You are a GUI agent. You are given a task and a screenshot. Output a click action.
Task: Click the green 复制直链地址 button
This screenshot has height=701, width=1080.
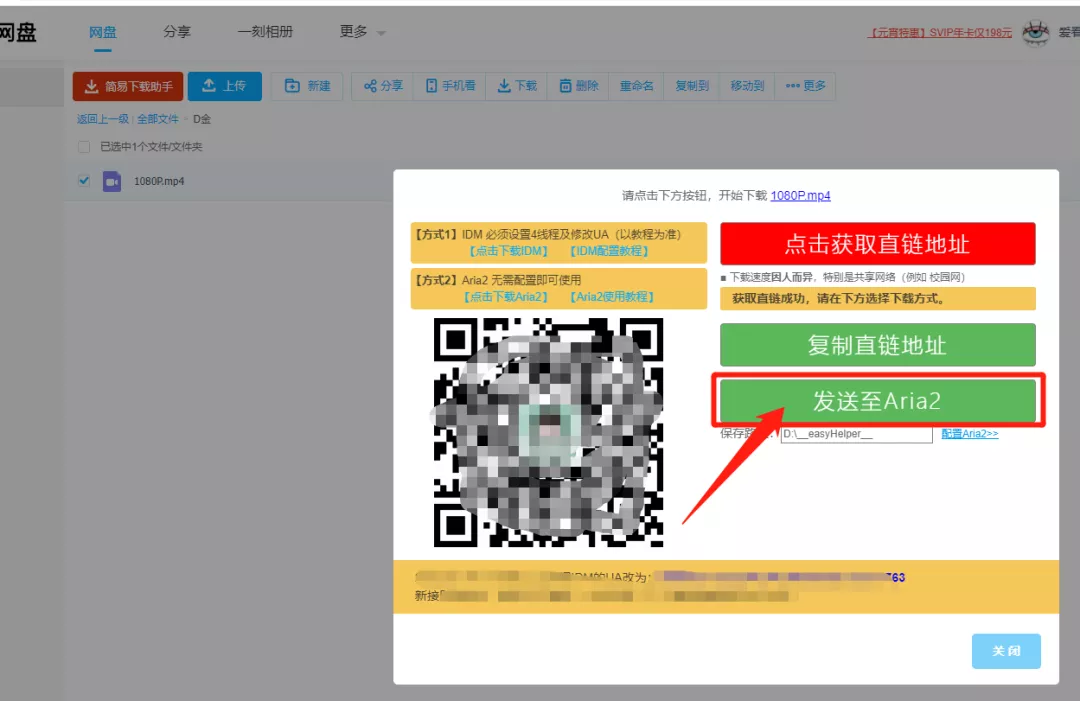[878, 345]
